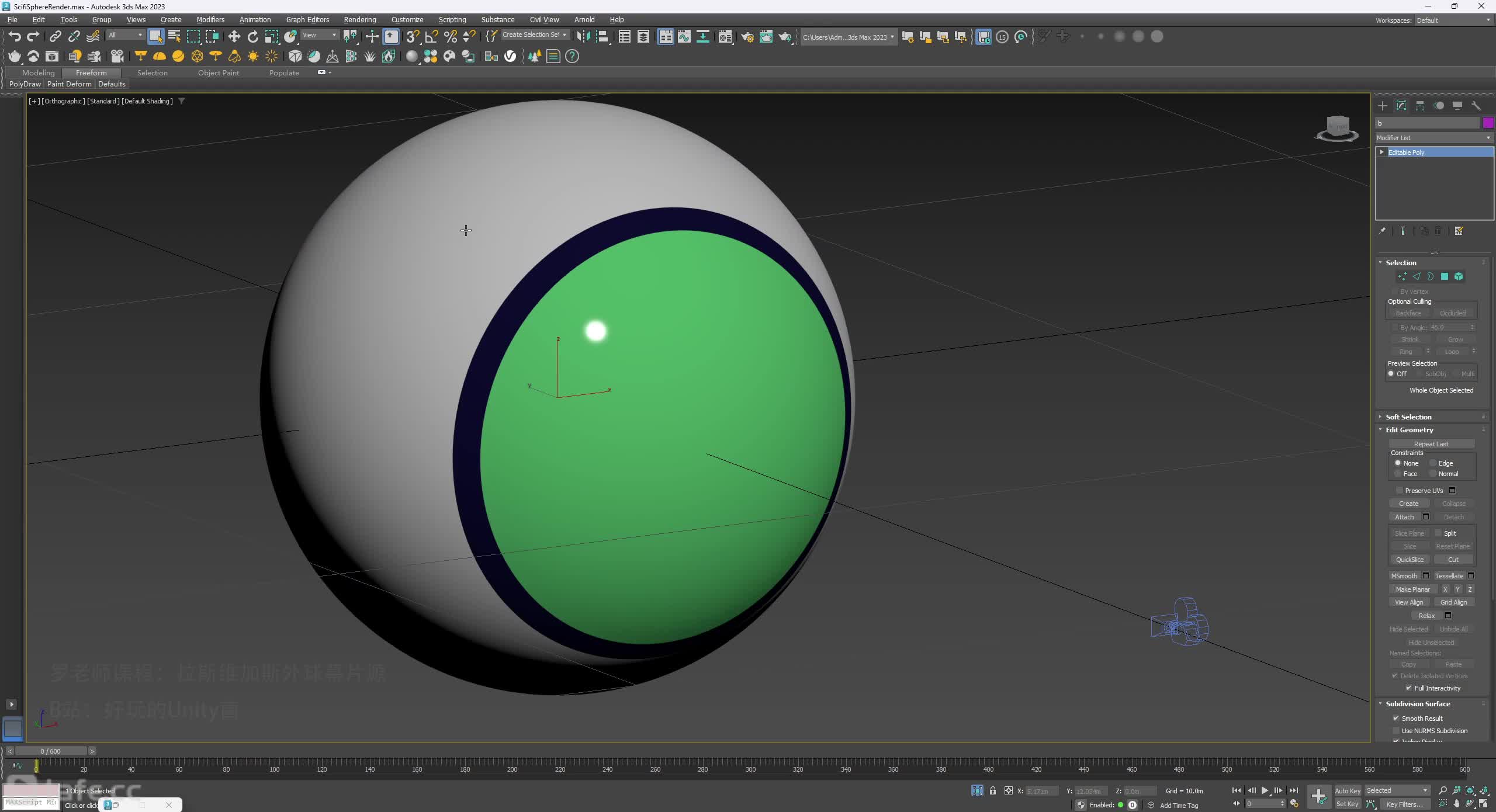This screenshot has width=1496, height=812.
Task: Open the Create Selection Set dropdown
Action: tap(535, 35)
